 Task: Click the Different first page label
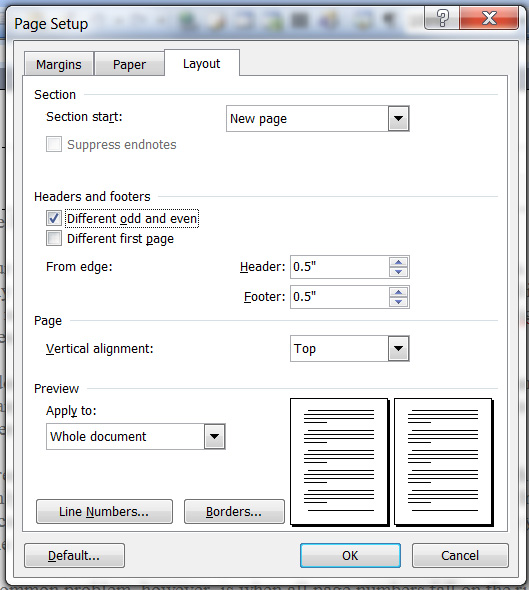pyautogui.click(x=120, y=239)
